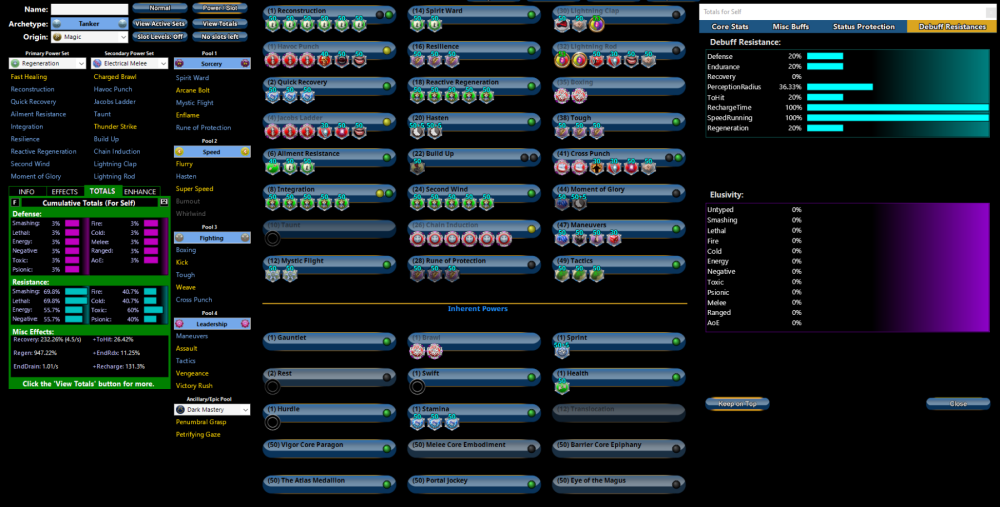Click the character Name input field
Viewport: 1000px width, 507px height.
pos(90,9)
